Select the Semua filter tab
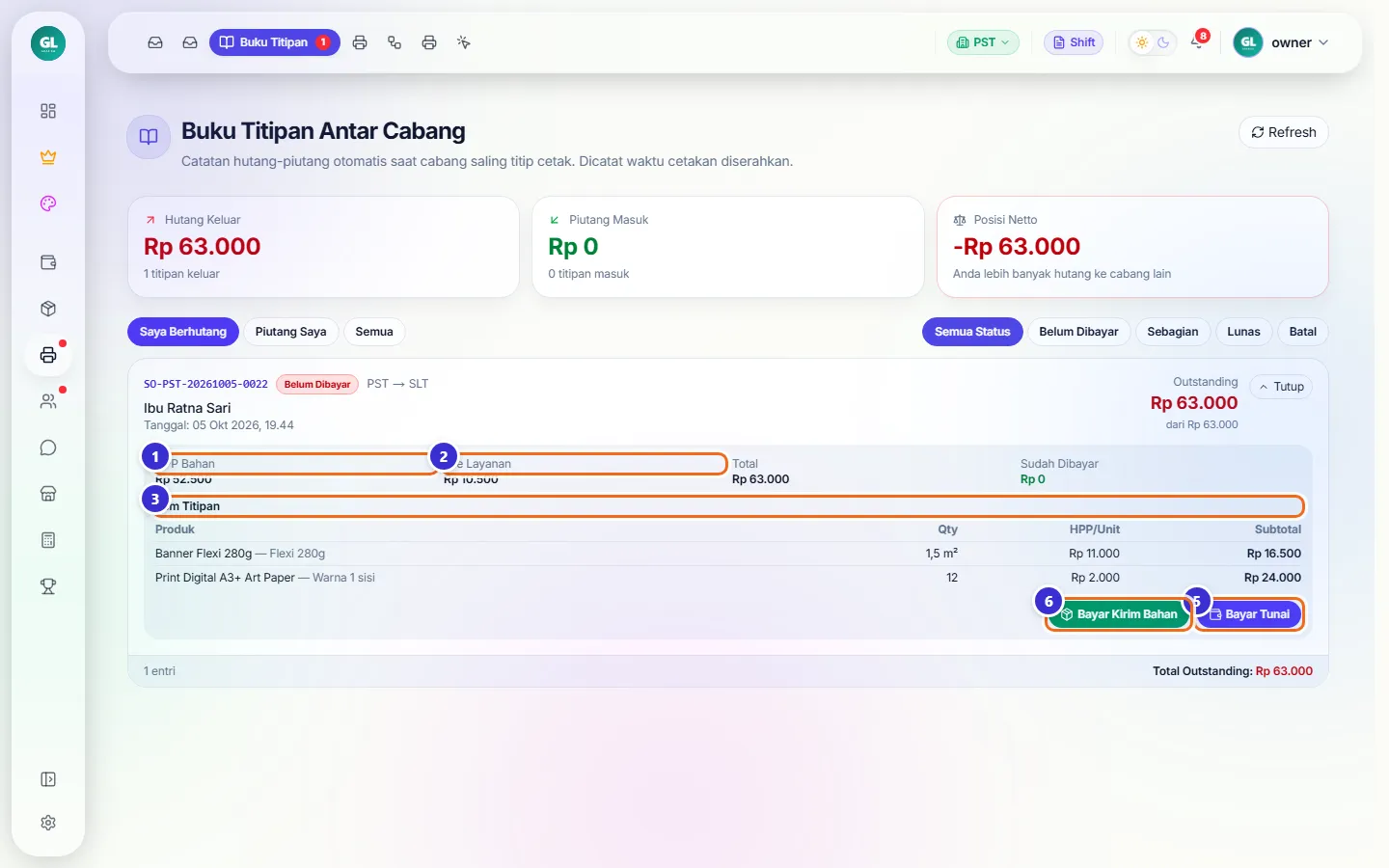The image size is (1389, 868). tap(374, 332)
